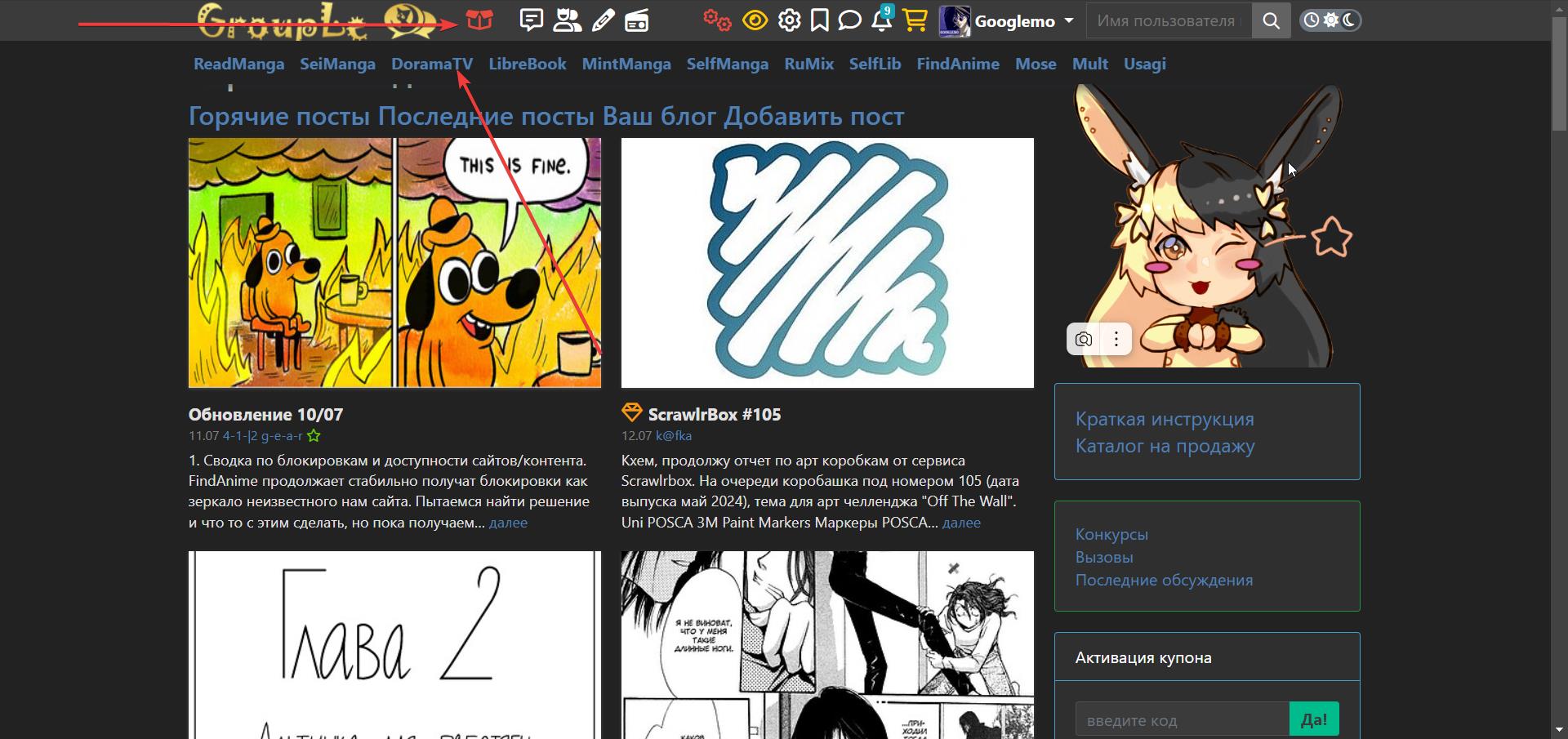Open the forum message-board icon
The image size is (1568, 739).
pyautogui.click(x=532, y=20)
